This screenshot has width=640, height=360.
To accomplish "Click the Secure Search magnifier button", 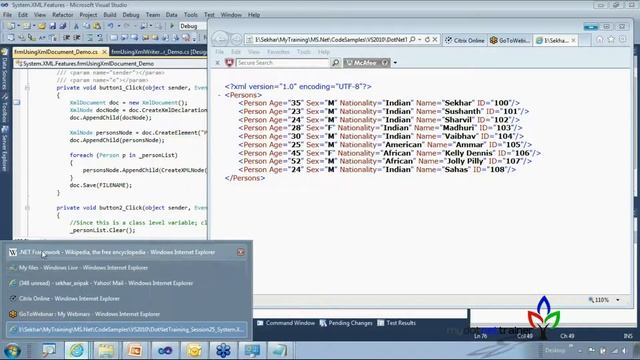I will pyautogui.click(x=336, y=62).
